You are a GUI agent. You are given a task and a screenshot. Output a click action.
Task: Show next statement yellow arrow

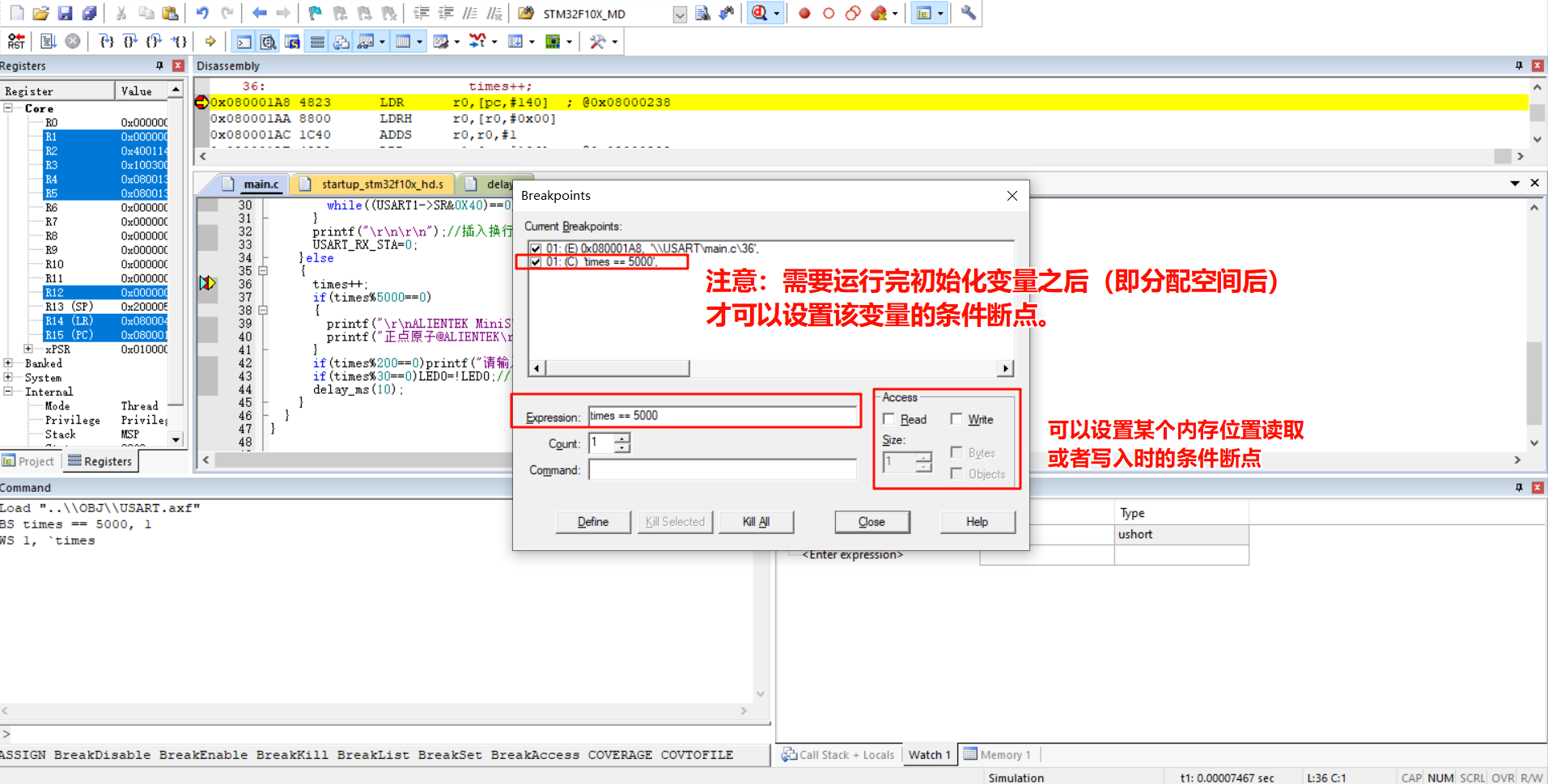[x=210, y=41]
